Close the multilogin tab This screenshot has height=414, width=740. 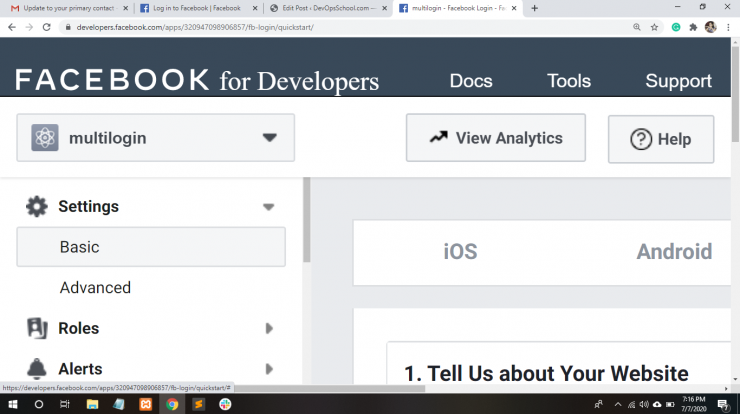click(514, 8)
